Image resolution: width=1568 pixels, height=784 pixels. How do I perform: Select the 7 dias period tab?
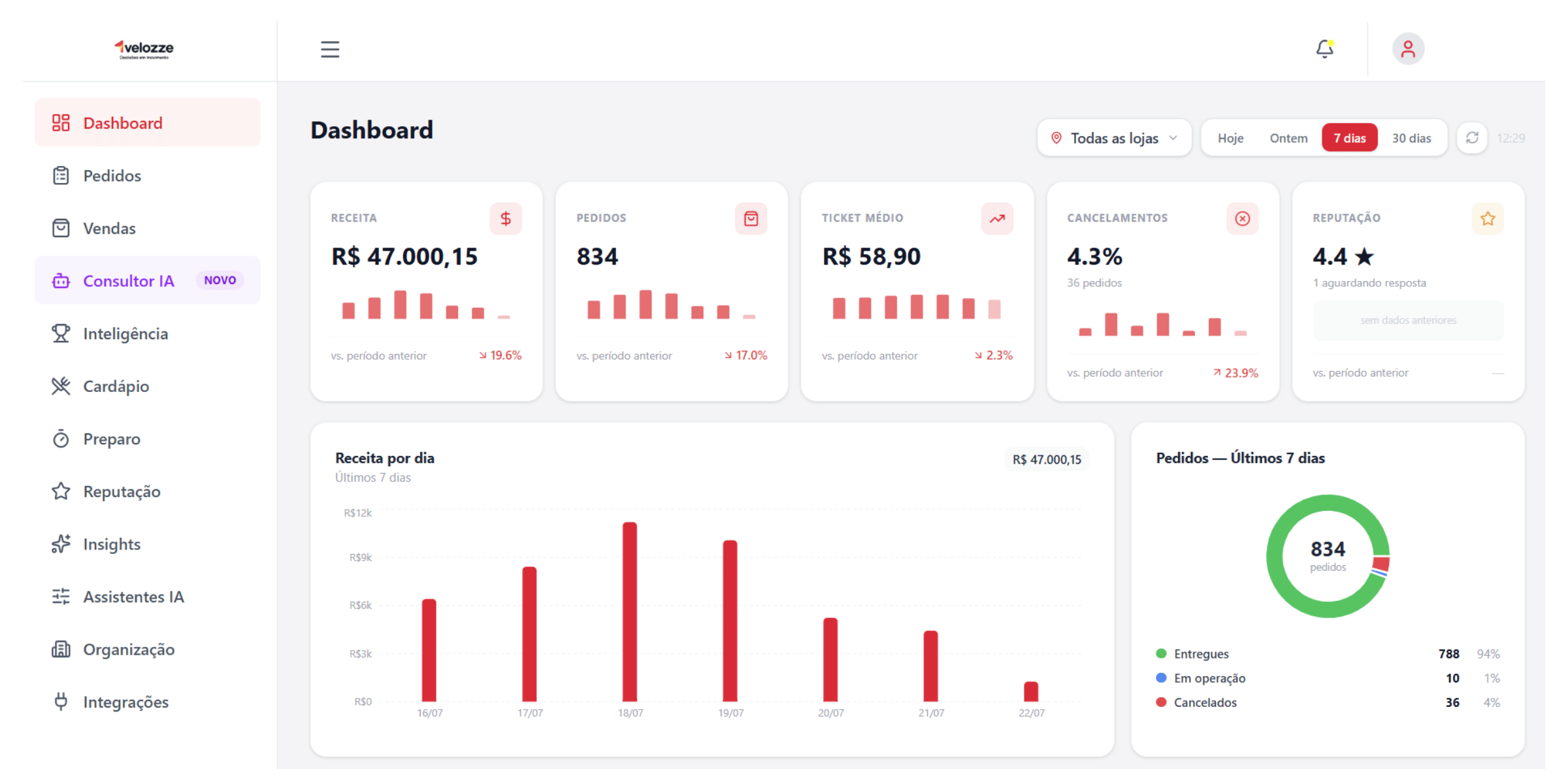(1350, 138)
